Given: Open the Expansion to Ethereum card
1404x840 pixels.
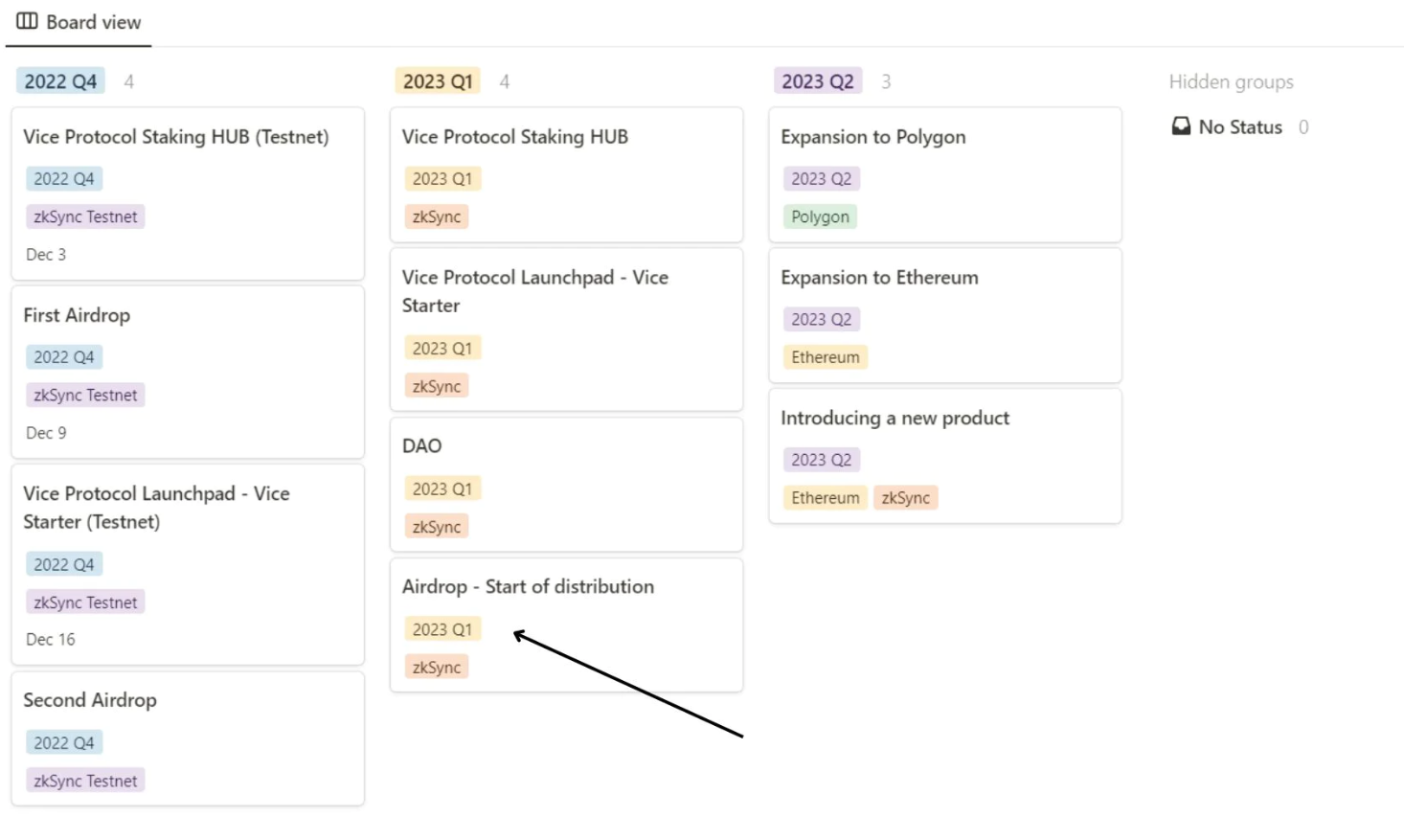Looking at the screenshot, I should pyautogui.click(x=945, y=316).
